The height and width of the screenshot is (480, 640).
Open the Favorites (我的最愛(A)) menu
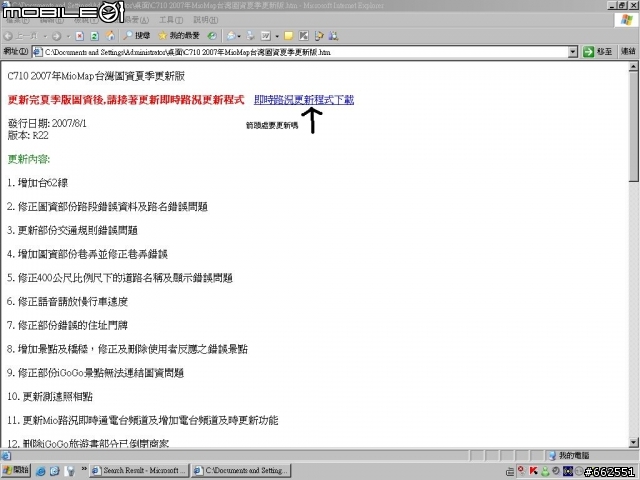(136, 20)
